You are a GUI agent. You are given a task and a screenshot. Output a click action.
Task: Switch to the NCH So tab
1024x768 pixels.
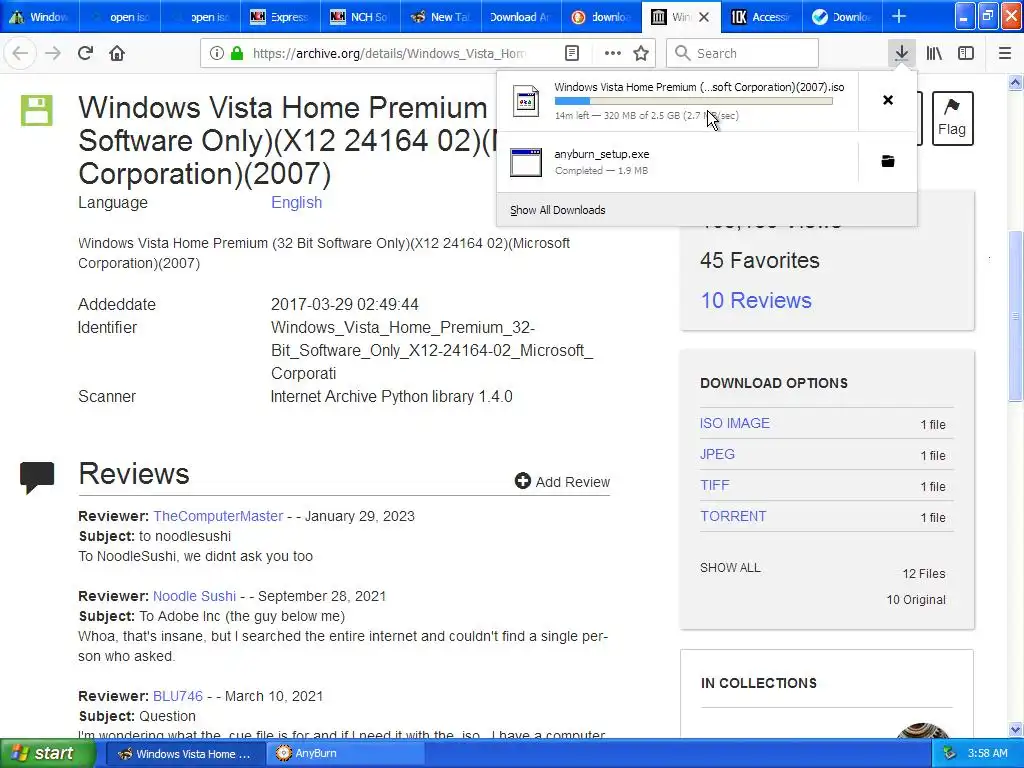coord(360,17)
